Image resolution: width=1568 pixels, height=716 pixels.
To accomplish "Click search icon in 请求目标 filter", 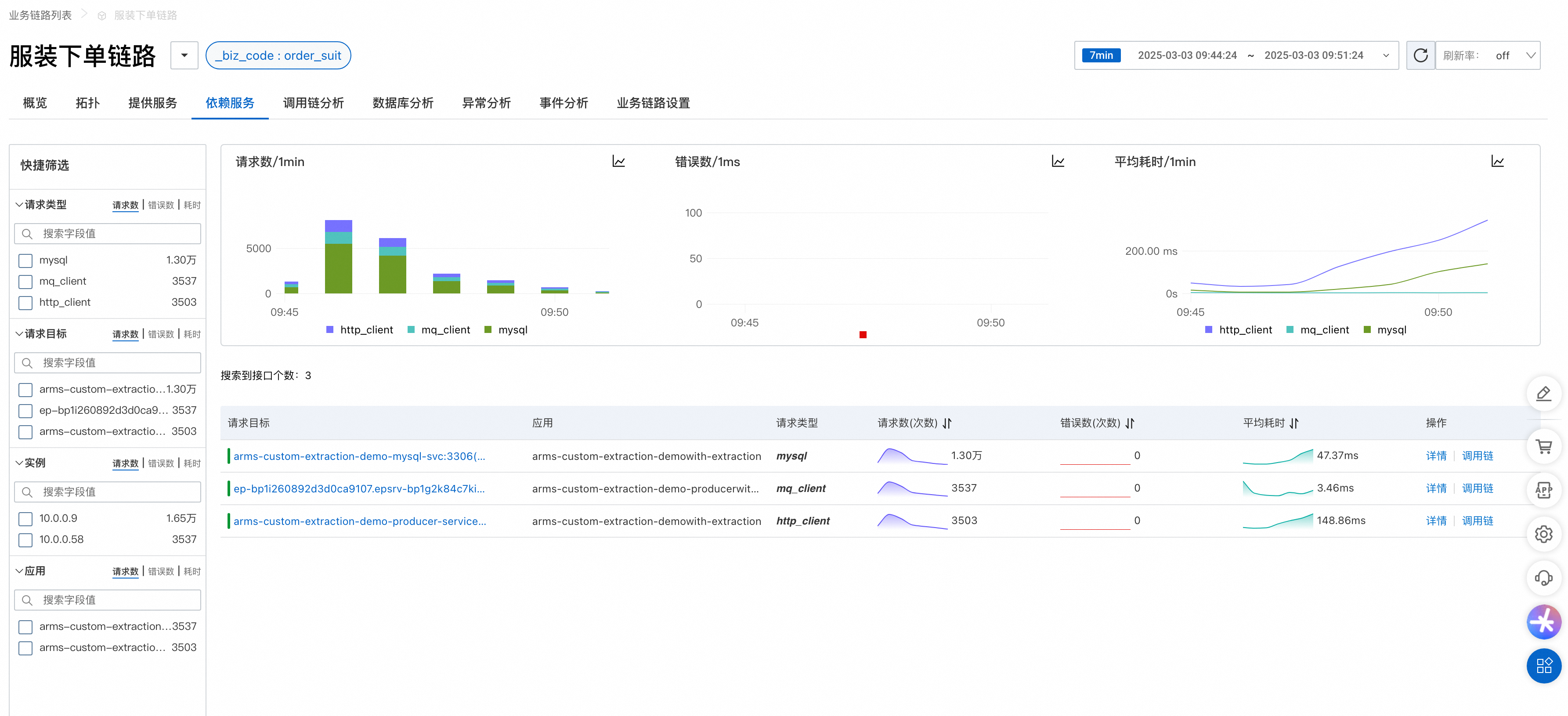I will 27,363.
